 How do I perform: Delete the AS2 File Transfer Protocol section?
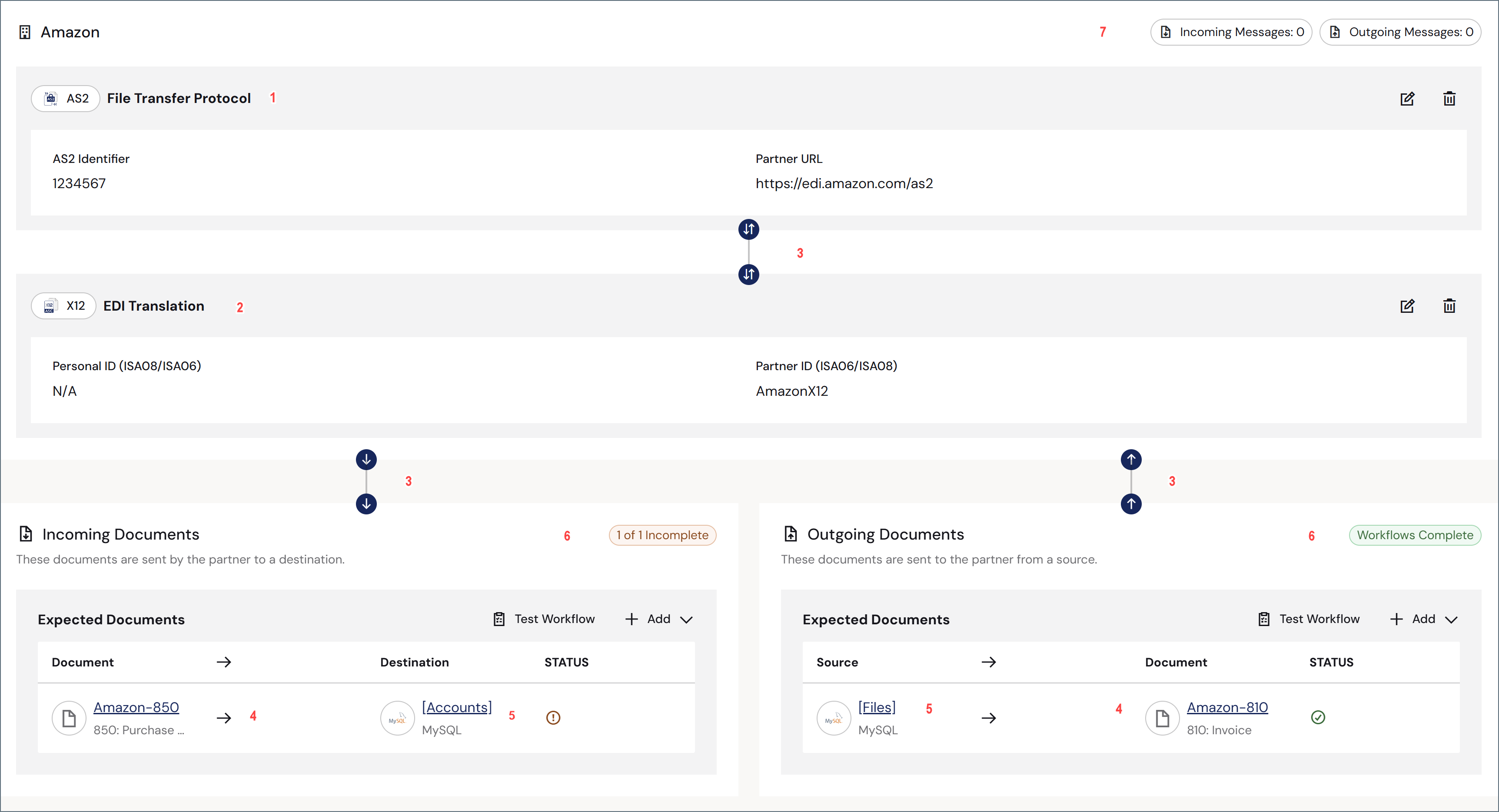coord(1449,98)
